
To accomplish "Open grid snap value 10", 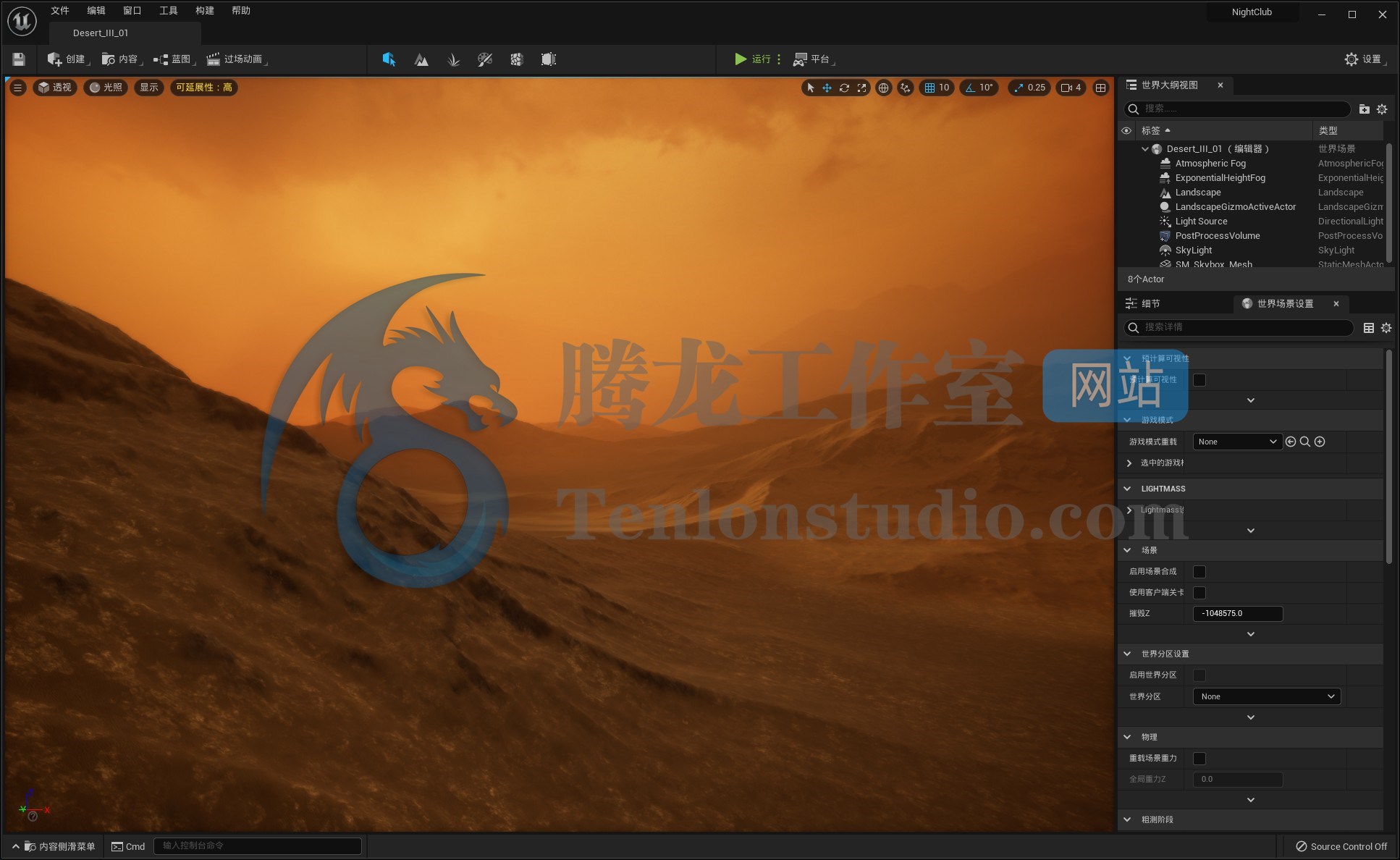I will click(x=945, y=88).
